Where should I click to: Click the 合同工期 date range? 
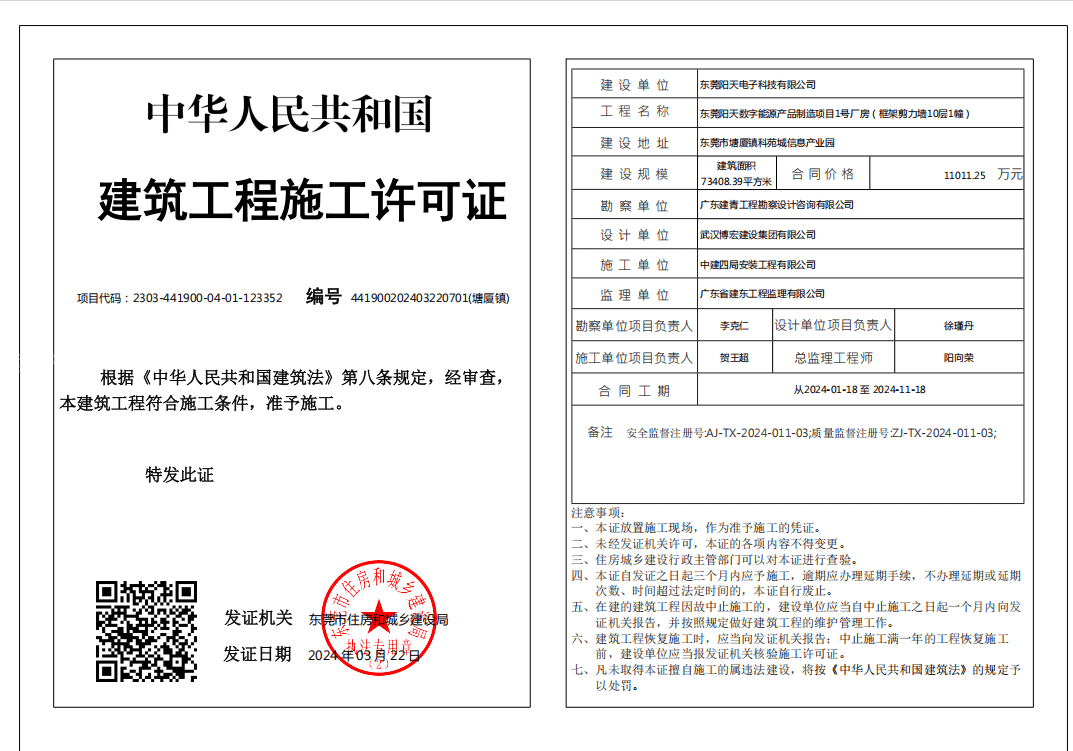pos(859,390)
